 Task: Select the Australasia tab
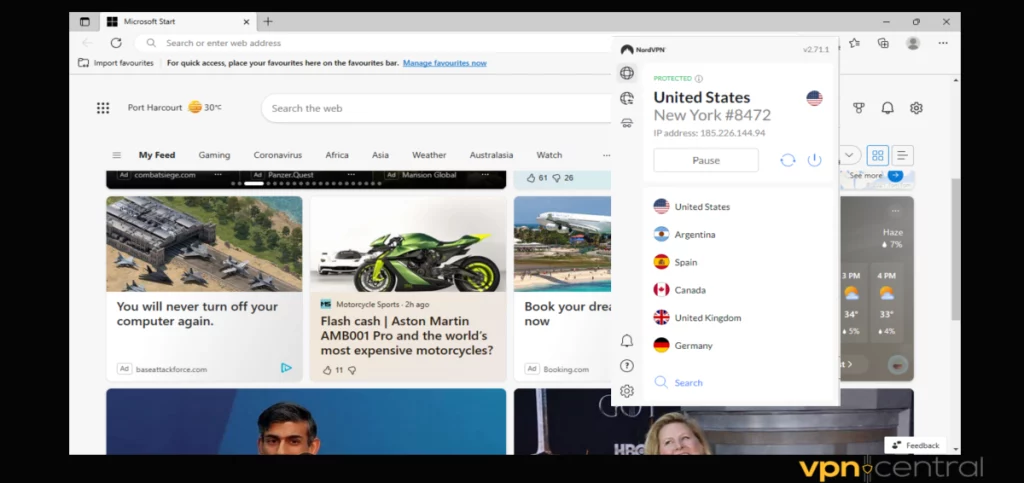(491, 155)
